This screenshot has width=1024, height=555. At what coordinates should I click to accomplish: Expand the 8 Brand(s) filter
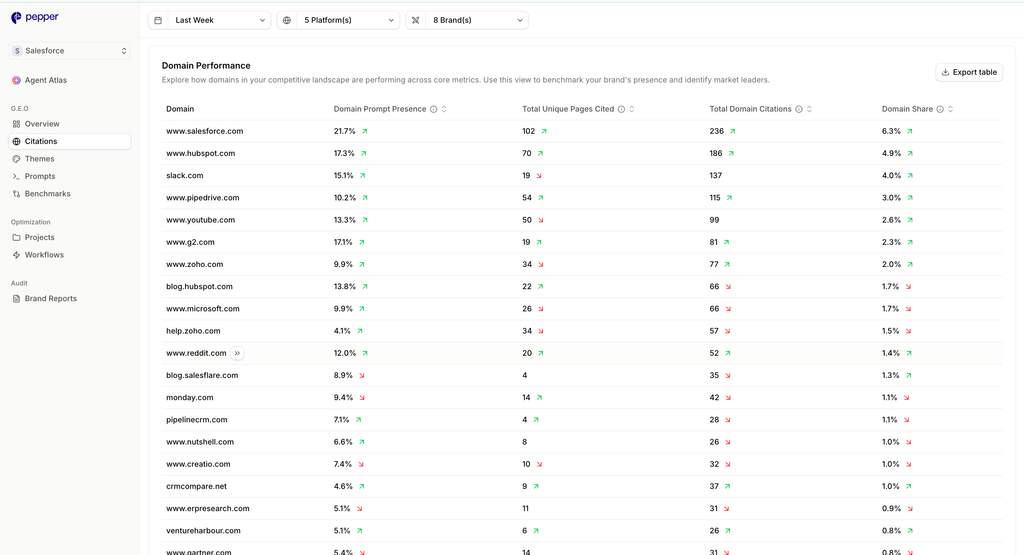[467, 20]
